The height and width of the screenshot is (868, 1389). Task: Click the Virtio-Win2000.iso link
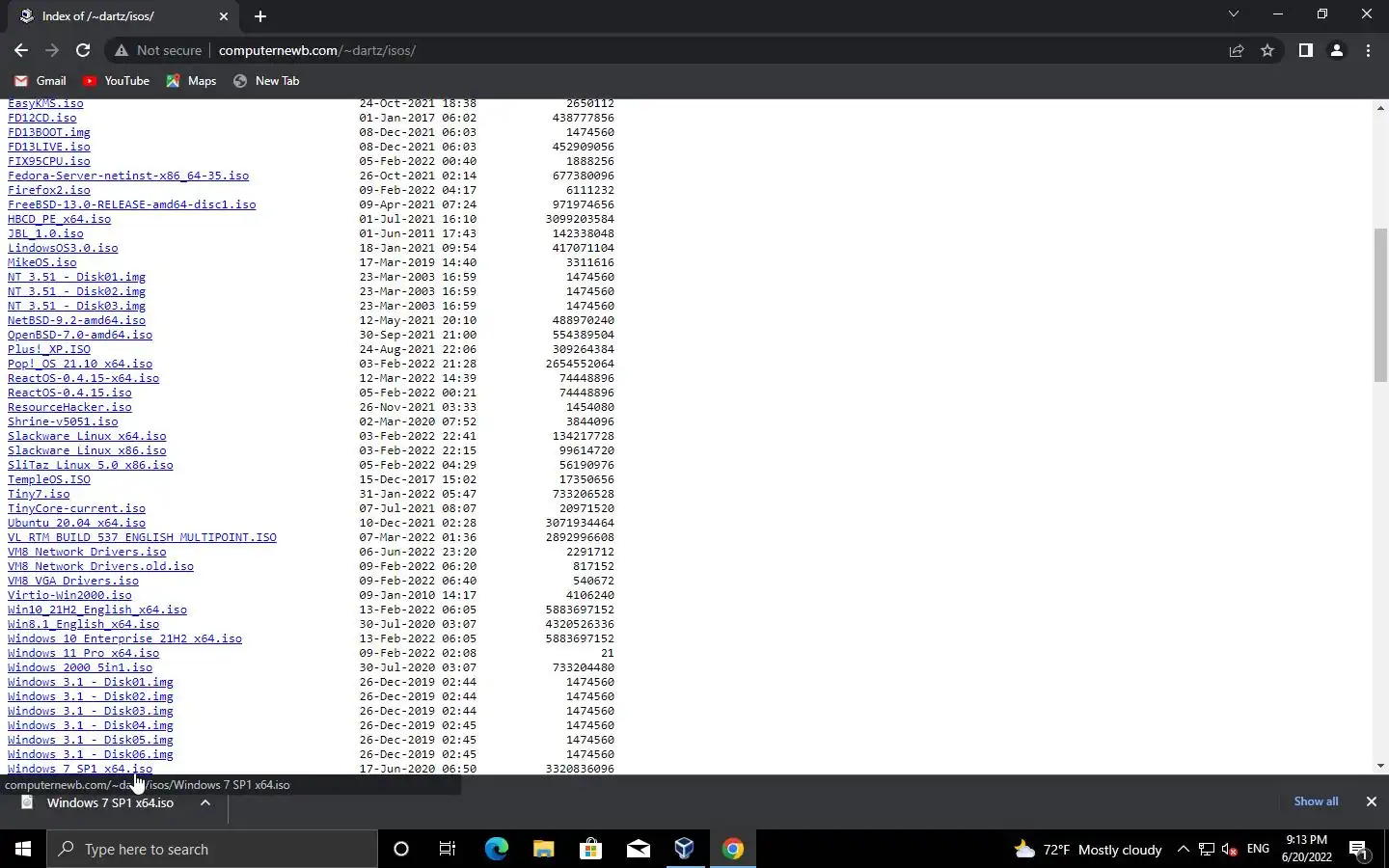click(x=69, y=595)
